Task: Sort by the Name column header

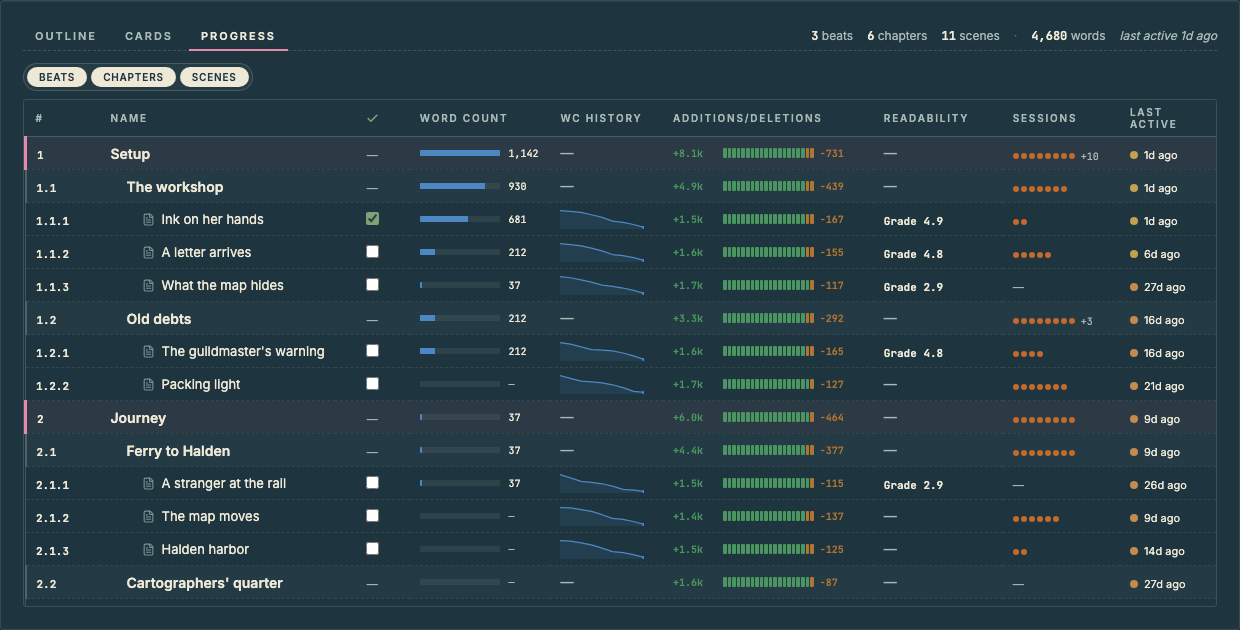Action: pos(128,118)
